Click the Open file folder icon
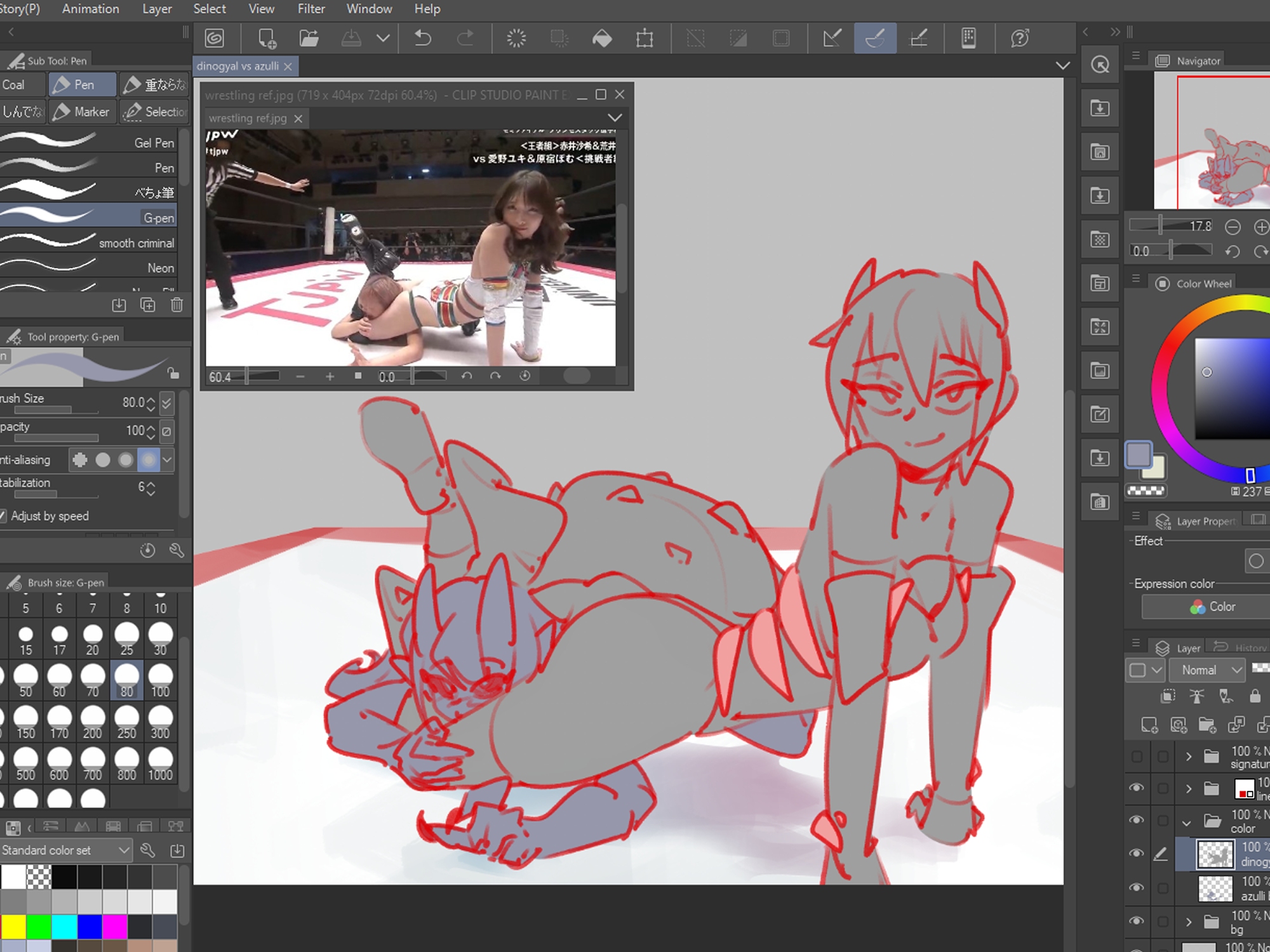The width and height of the screenshot is (1270, 952). (x=309, y=38)
